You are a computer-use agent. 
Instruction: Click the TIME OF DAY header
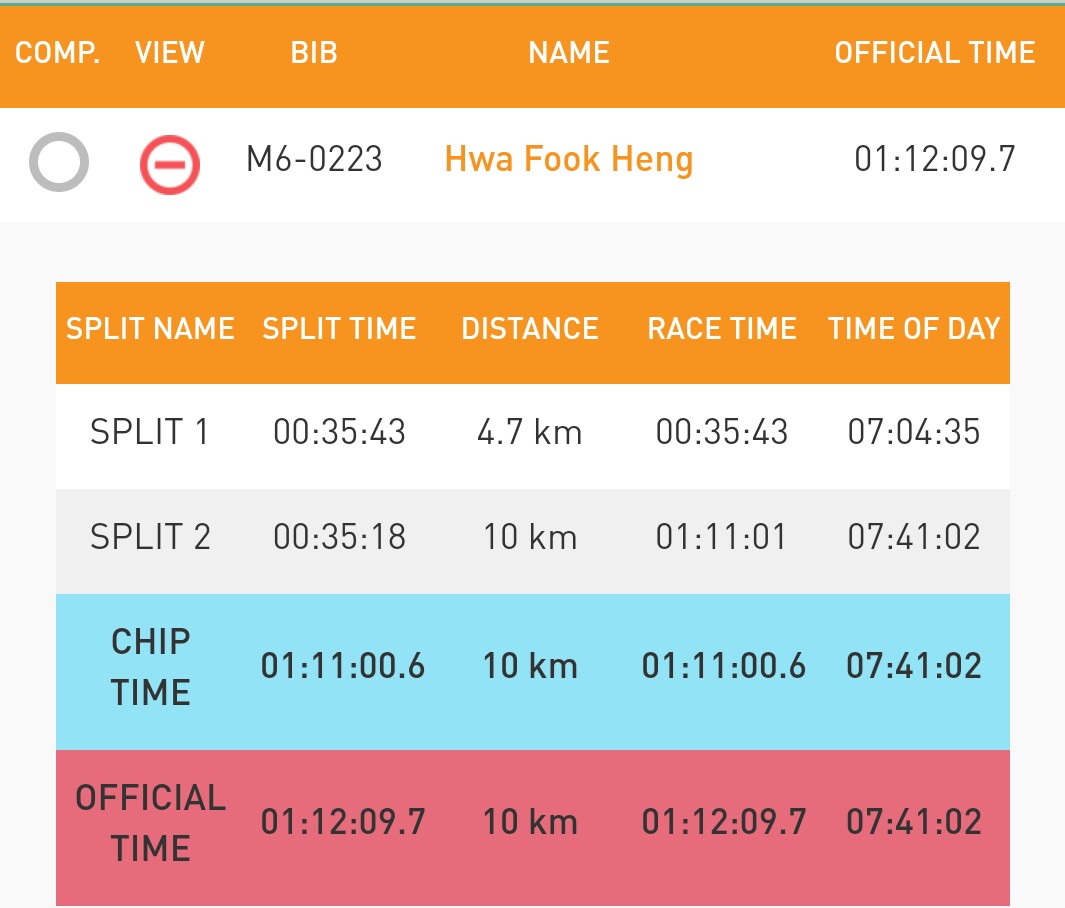914,329
